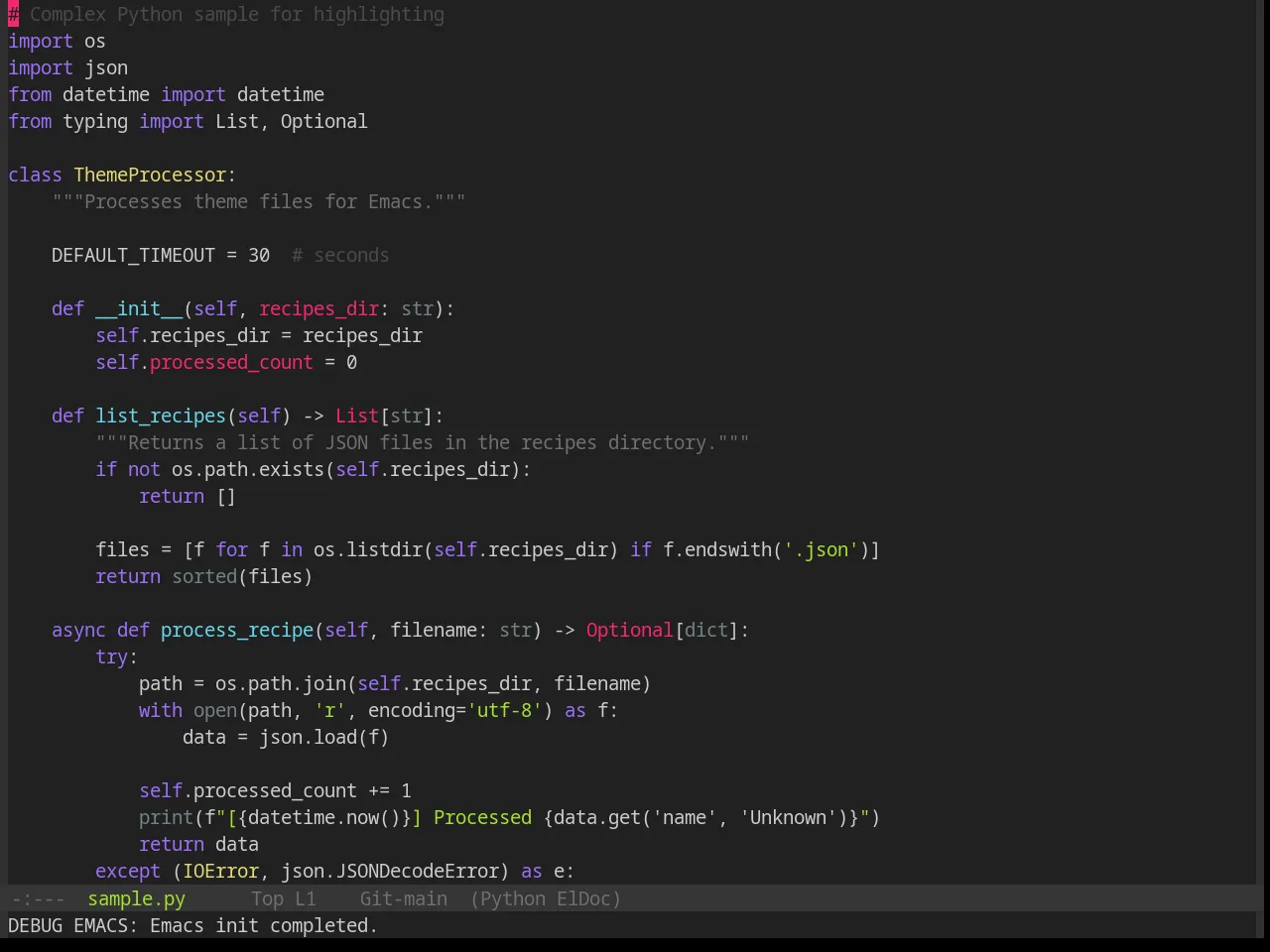Click 'filename: str' parameter
The image size is (1270, 952).
[x=460, y=631]
